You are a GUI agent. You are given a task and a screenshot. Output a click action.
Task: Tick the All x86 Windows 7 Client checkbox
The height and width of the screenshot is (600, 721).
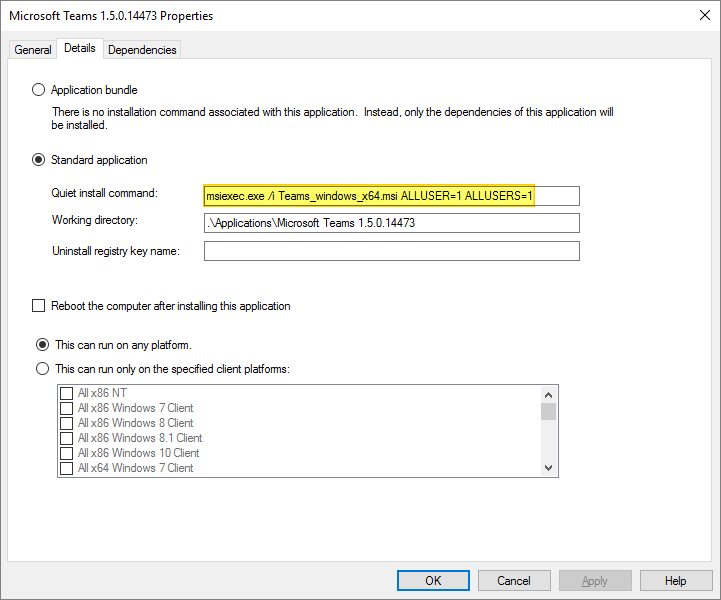[x=67, y=408]
